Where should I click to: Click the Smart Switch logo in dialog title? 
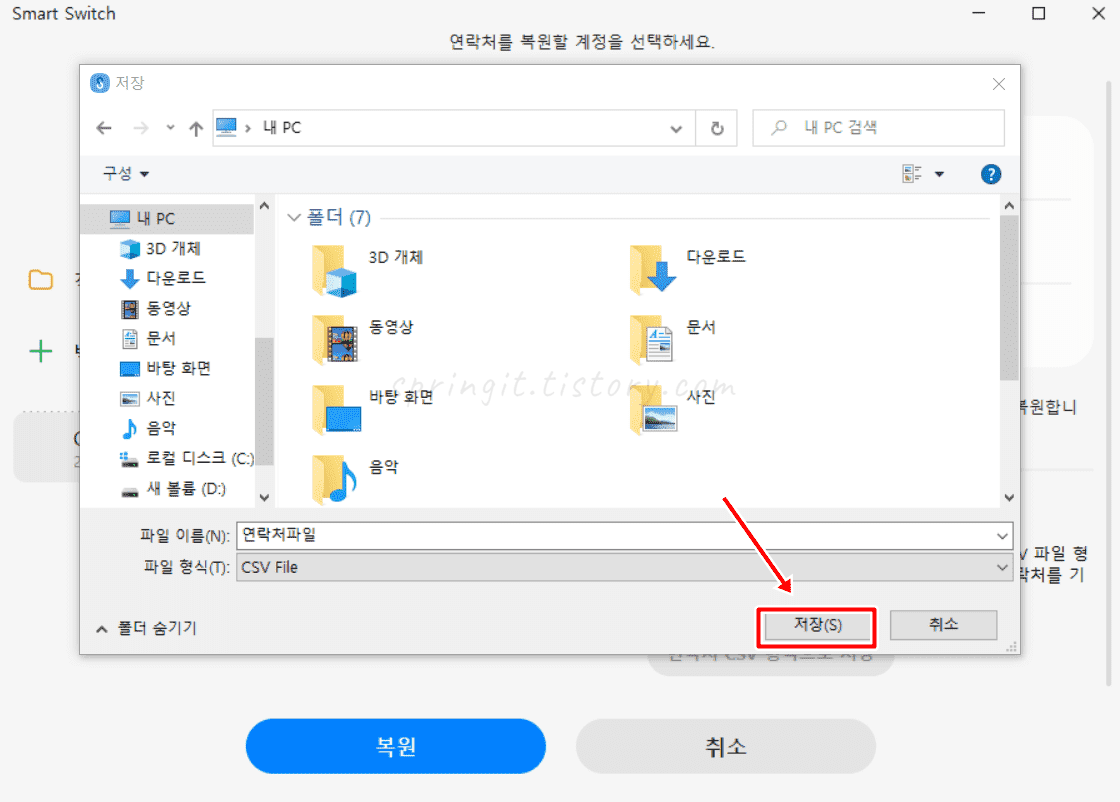(100, 83)
